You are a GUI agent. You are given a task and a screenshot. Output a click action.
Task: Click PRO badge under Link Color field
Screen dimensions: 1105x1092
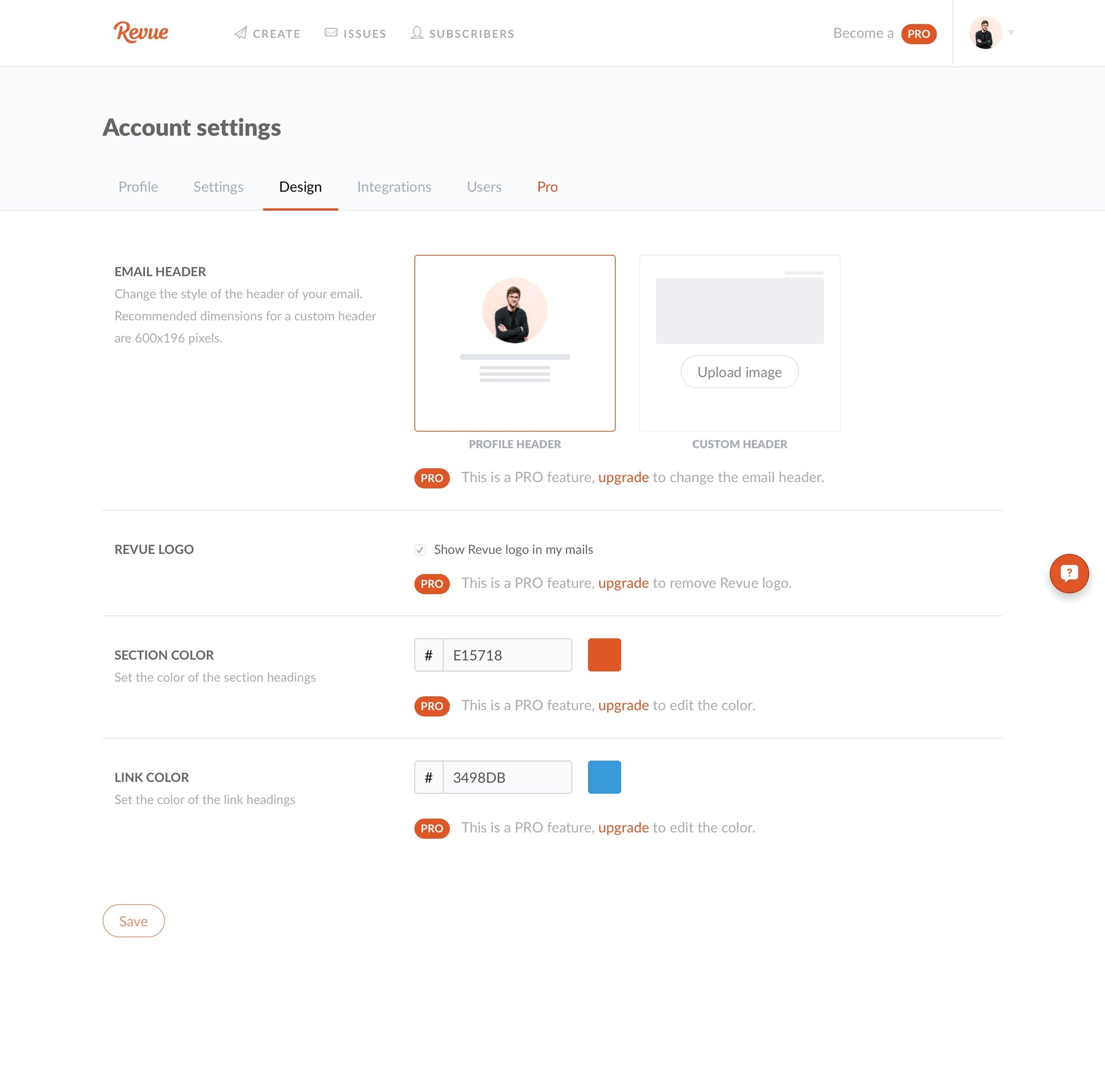click(x=432, y=828)
